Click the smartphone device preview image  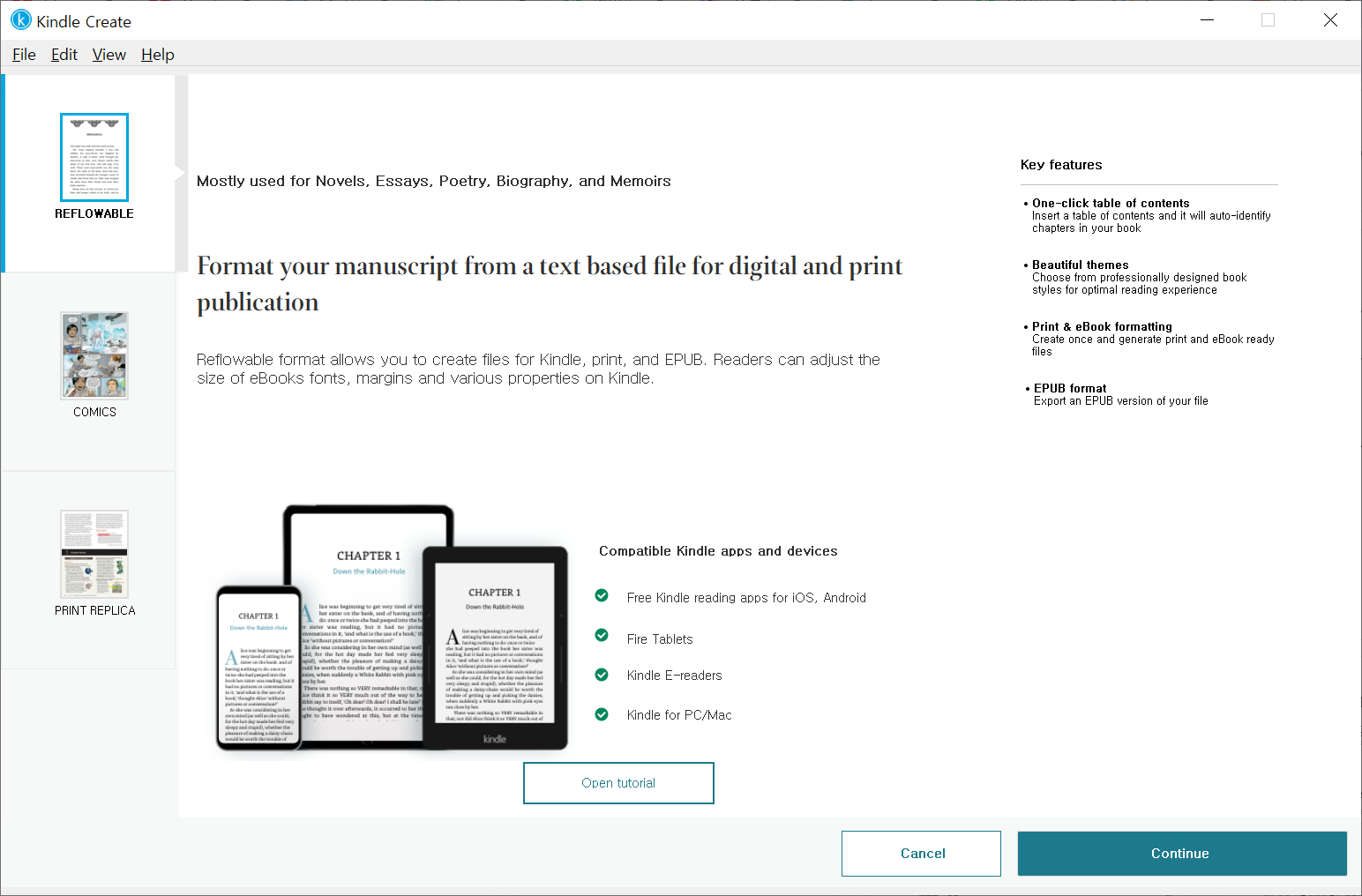[x=259, y=668]
